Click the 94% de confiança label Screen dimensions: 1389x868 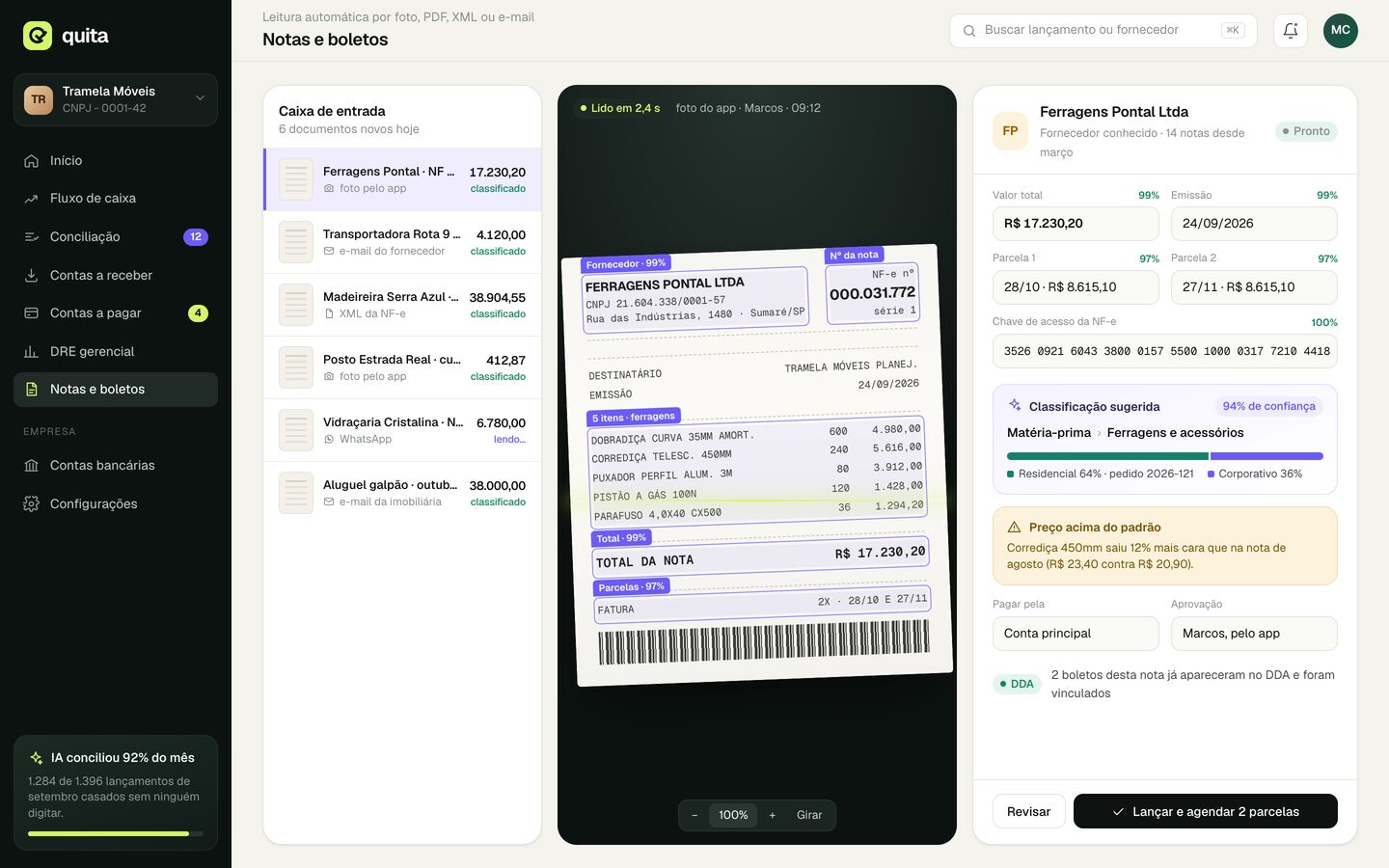coord(1268,406)
